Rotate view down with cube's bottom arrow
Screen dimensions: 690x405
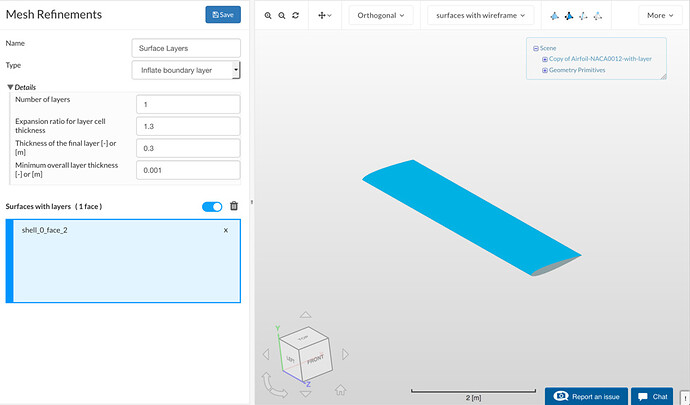pos(305,394)
